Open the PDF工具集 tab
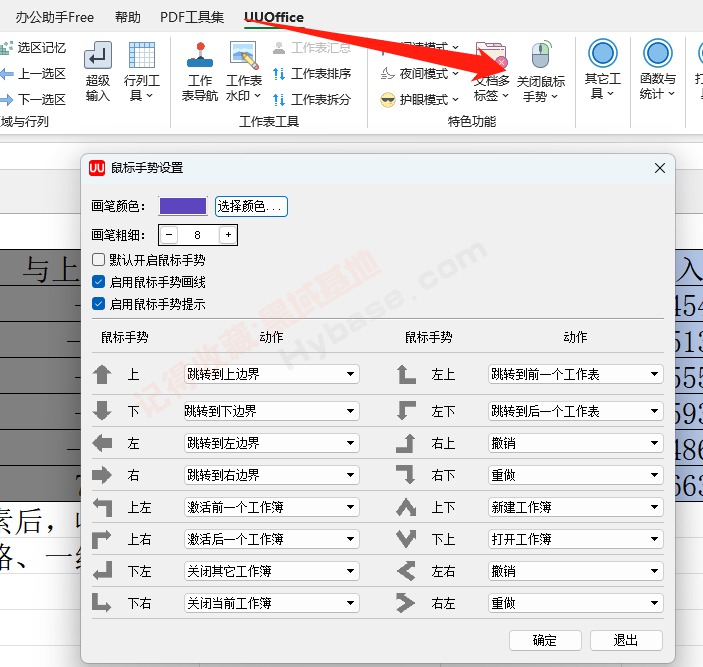This screenshot has width=703, height=667. click(192, 17)
